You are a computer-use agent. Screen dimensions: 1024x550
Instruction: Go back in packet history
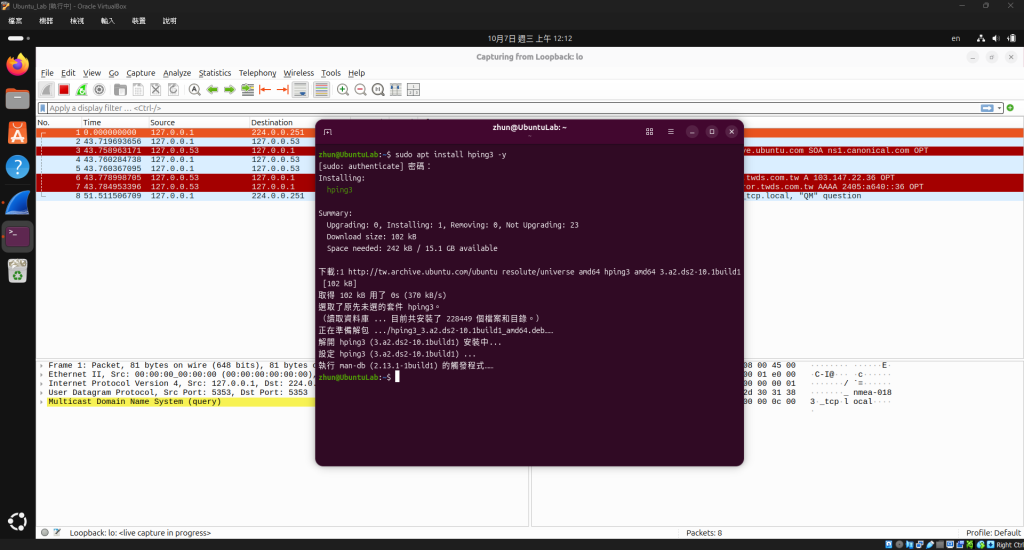click(x=212, y=89)
